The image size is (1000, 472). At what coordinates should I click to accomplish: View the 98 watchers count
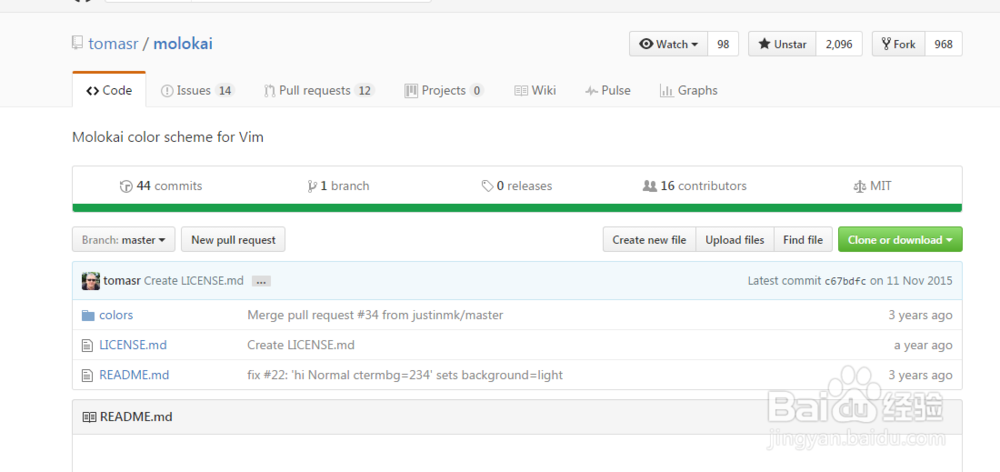pos(723,44)
